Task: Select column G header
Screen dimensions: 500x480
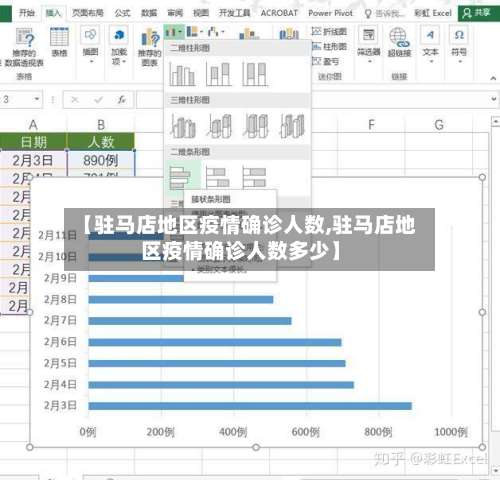Action: (439, 125)
